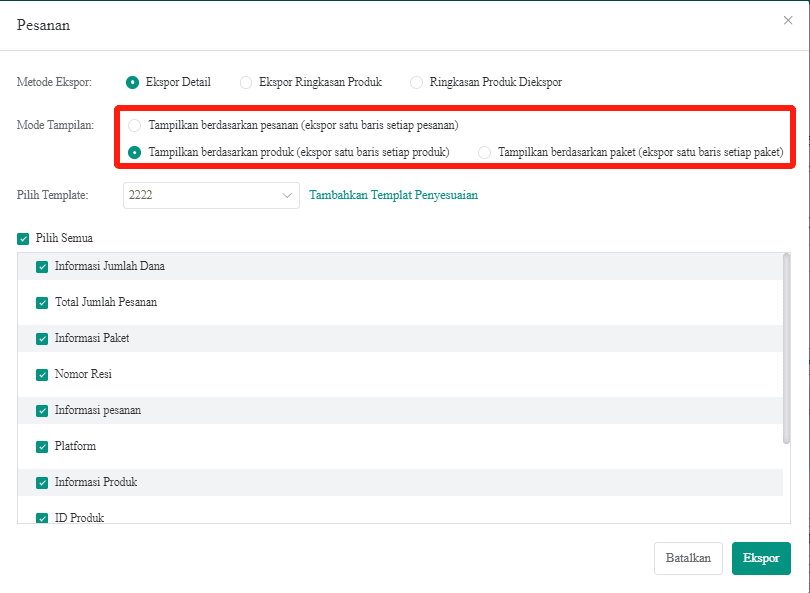Click the green Ekspor button

point(761,558)
